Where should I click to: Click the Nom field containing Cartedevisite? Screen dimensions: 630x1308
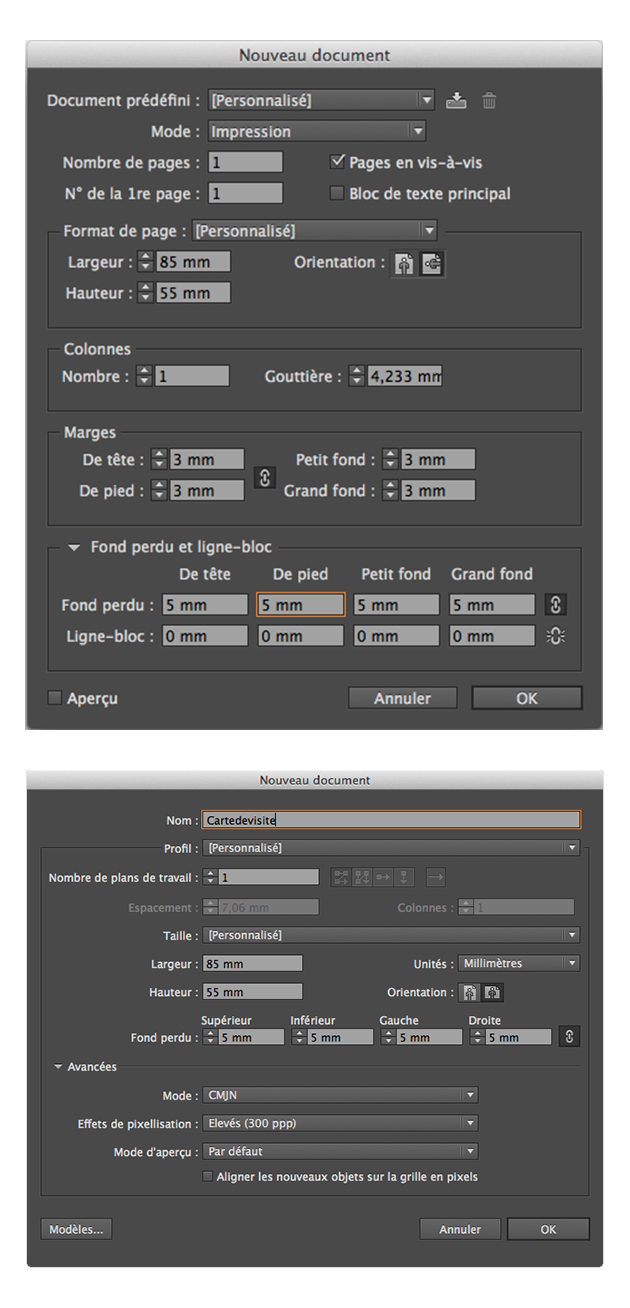pyautogui.click(x=390, y=819)
